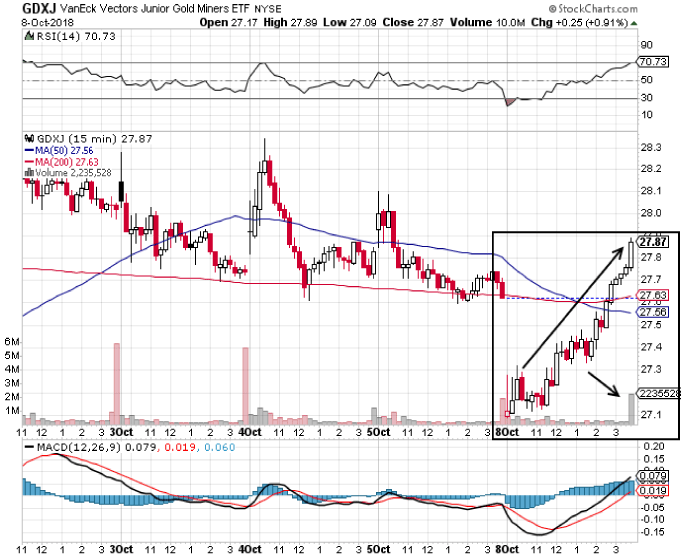
Task: Click the candlestick icon beside GDXJ (15 min)
Action: tap(28, 138)
